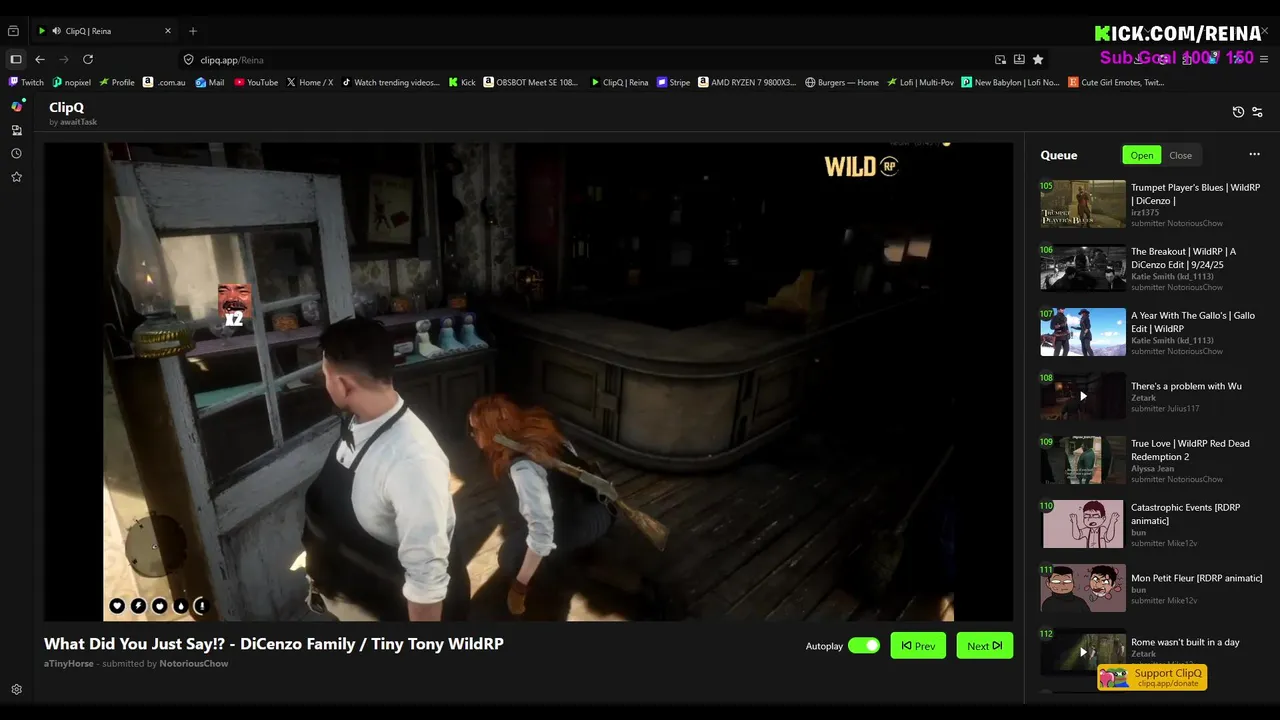Set queue to Close
The height and width of the screenshot is (720, 1280).
click(1180, 155)
